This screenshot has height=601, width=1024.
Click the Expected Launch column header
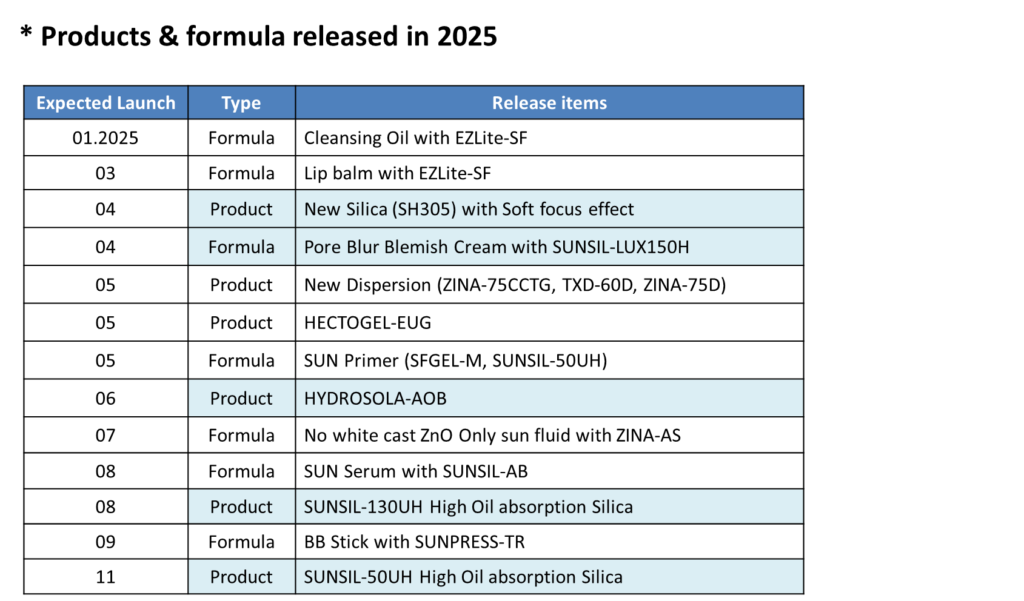106,103
